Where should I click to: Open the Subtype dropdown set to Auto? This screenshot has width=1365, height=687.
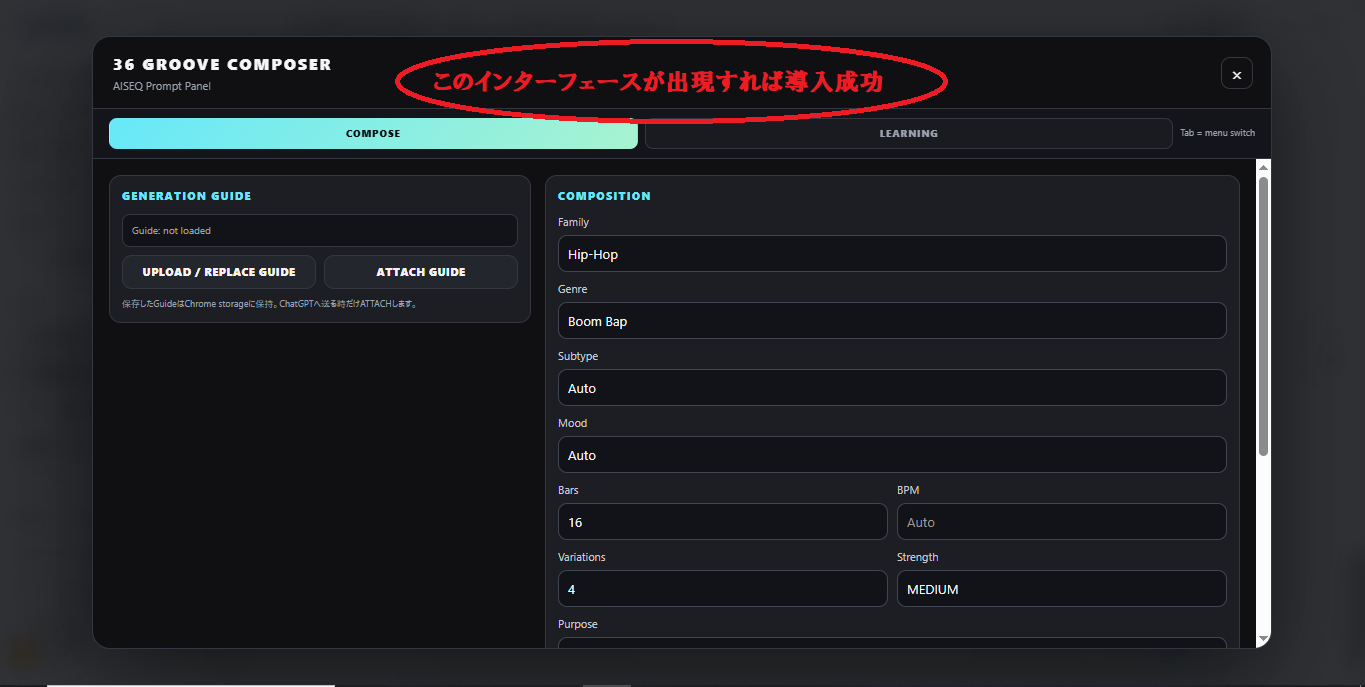892,388
